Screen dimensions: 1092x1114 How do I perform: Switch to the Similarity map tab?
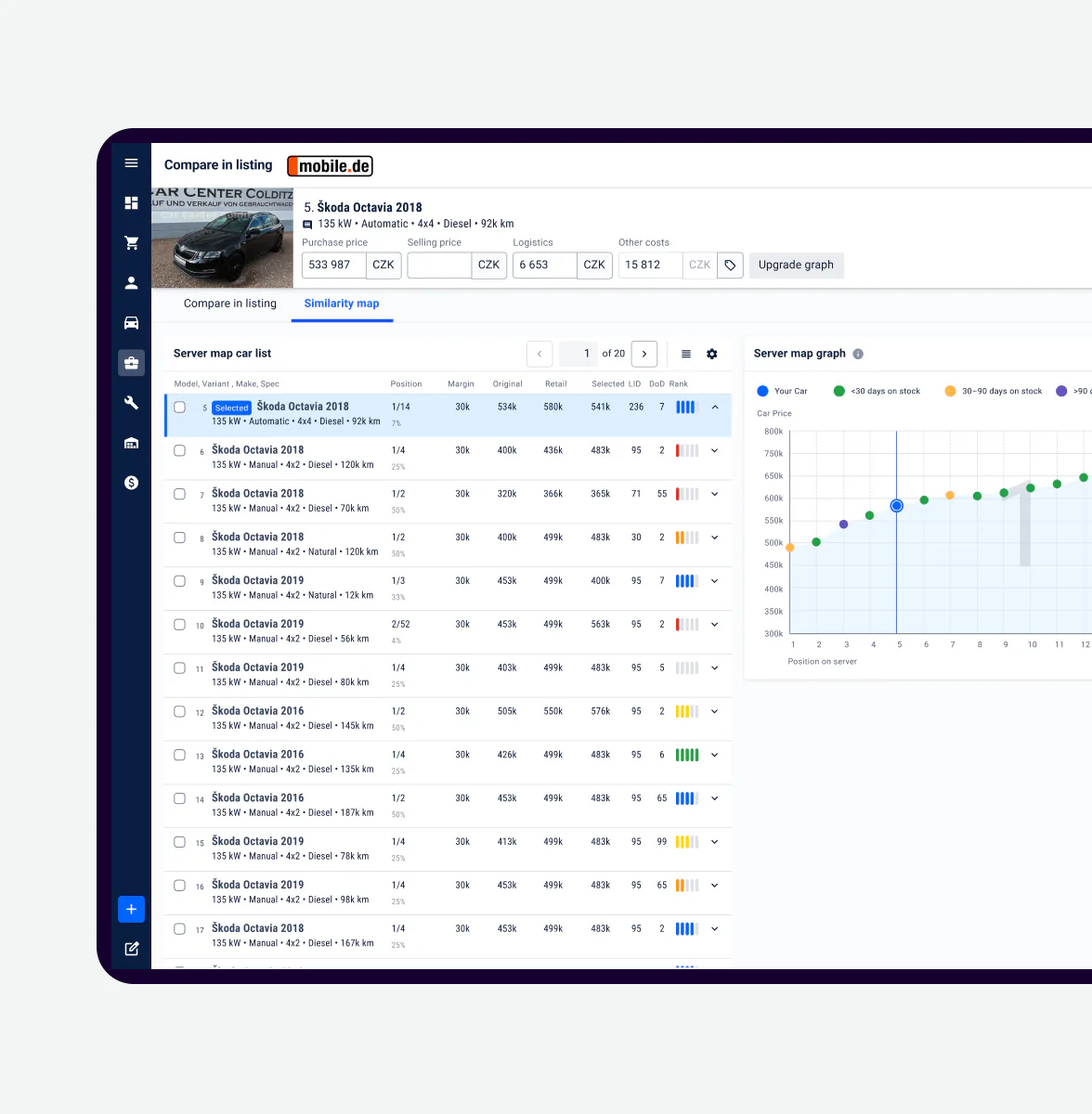tap(342, 304)
